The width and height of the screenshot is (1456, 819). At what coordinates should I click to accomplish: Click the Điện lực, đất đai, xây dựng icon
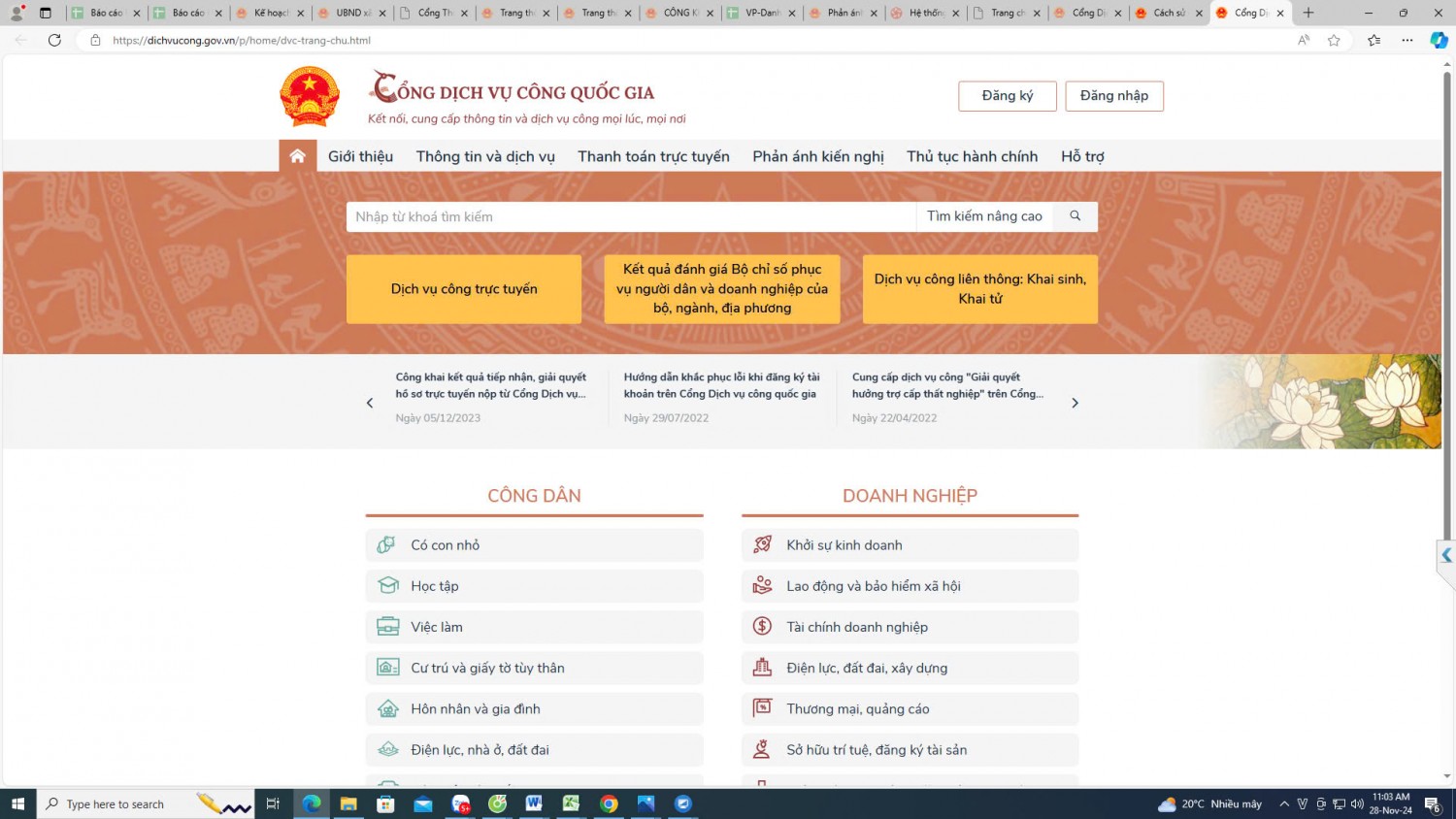(x=763, y=668)
